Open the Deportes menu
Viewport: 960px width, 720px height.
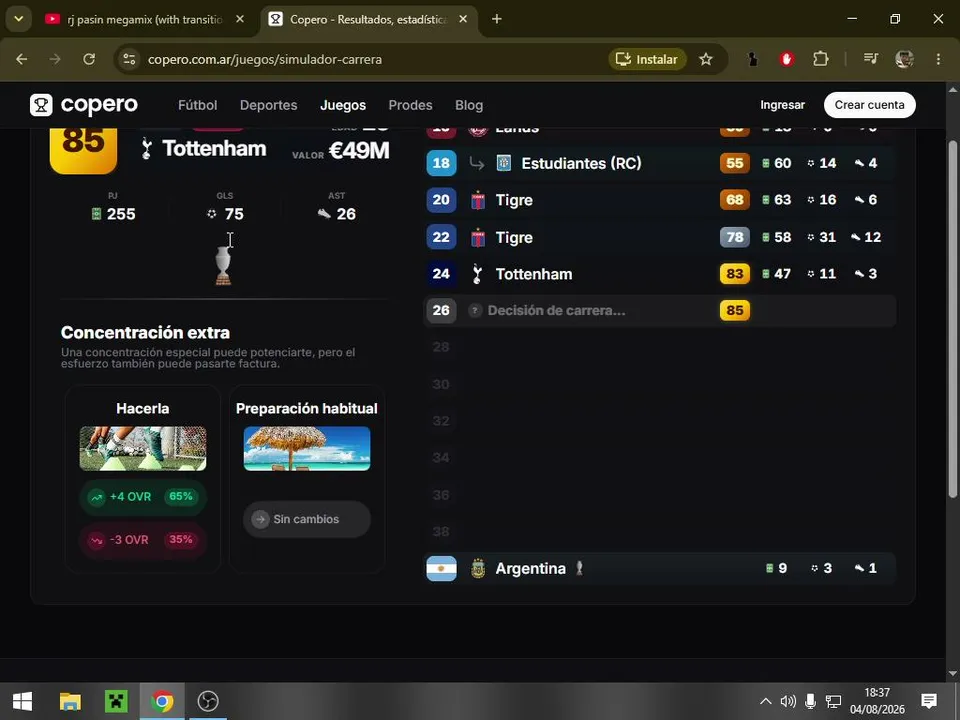point(268,105)
